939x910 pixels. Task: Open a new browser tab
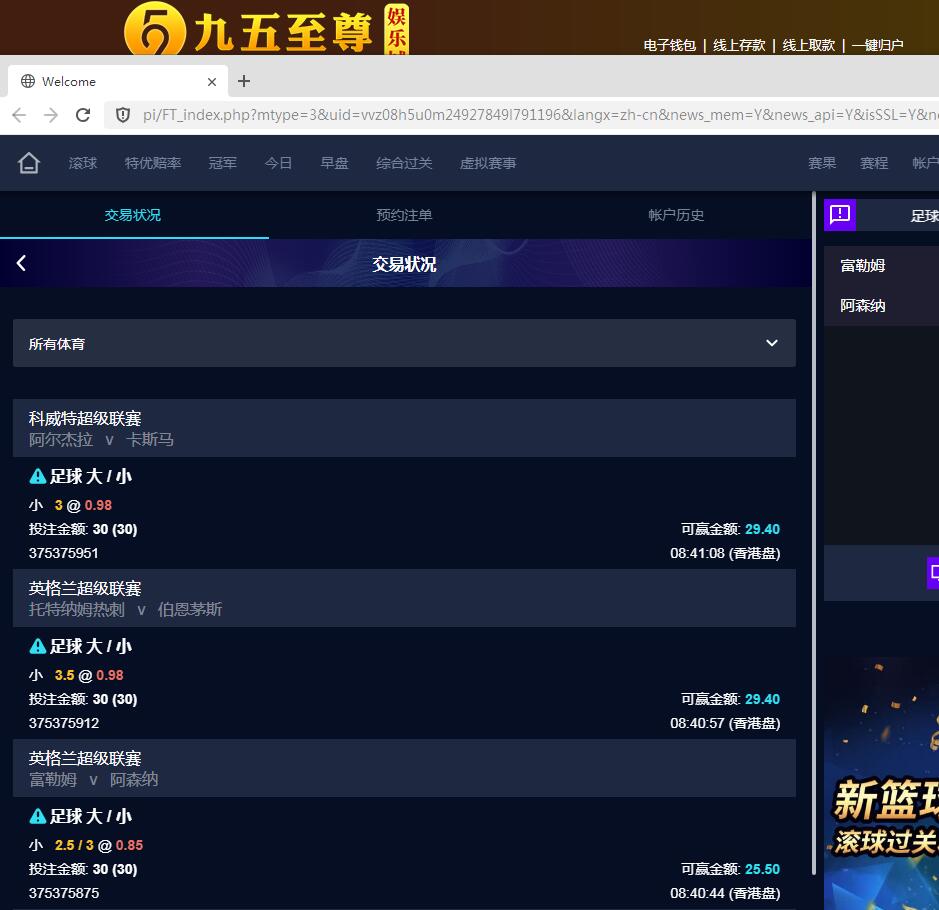[x=244, y=81]
